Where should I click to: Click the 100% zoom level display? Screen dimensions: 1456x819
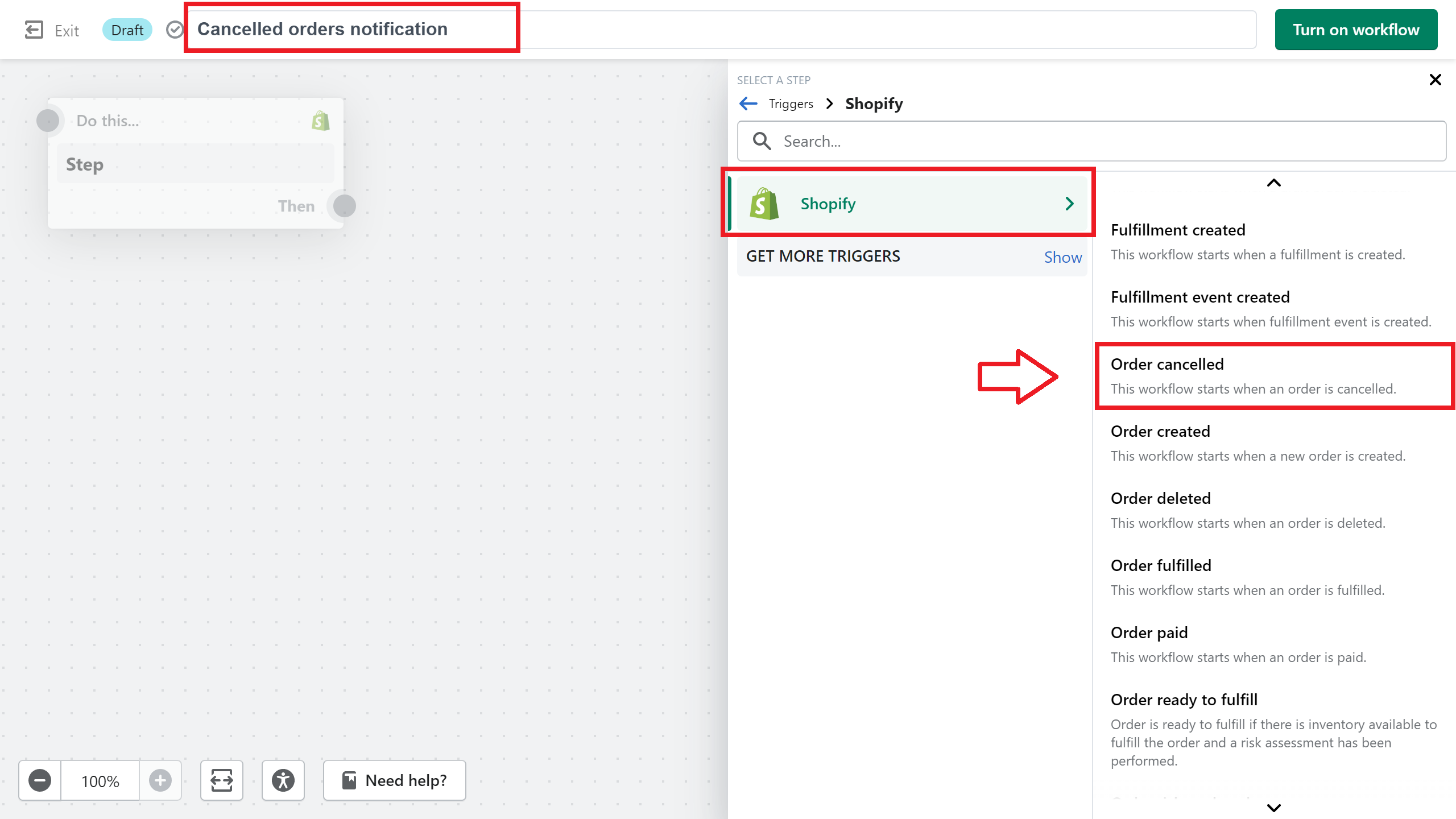click(100, 781)
